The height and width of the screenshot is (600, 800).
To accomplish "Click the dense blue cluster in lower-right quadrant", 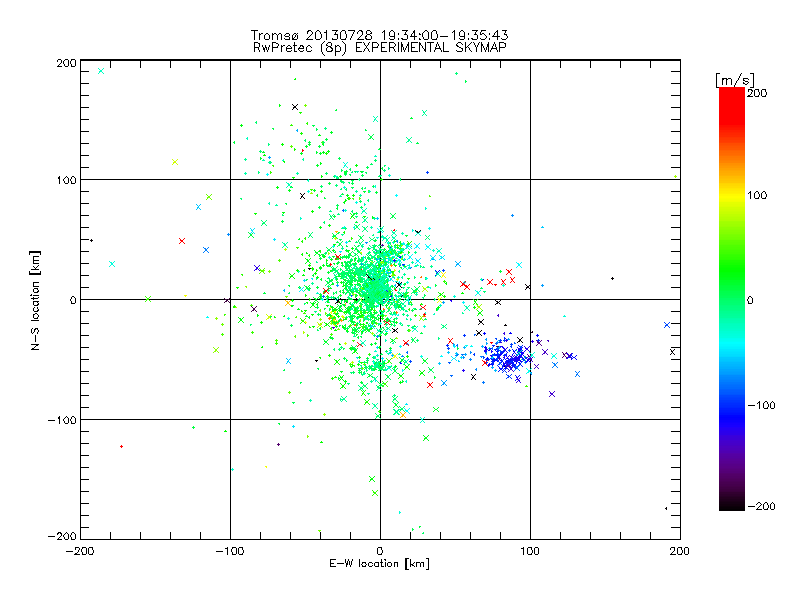I will pyautogui.click(x=508, y=356).
